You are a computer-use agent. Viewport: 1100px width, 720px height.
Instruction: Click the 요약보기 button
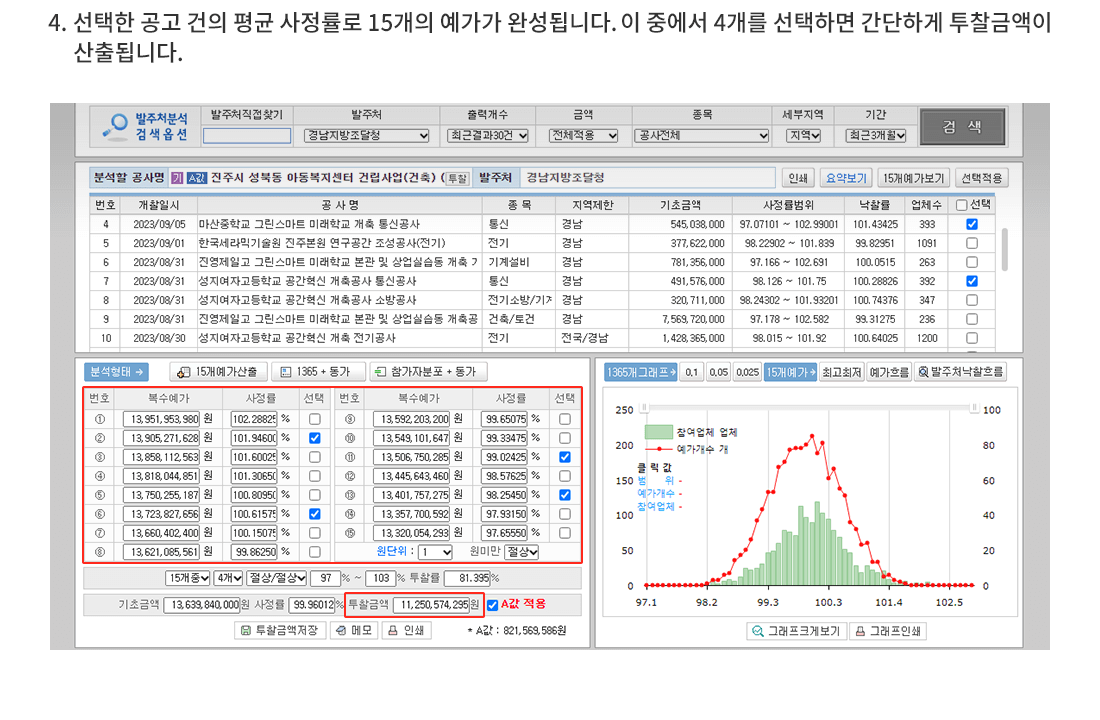[845, 178]
